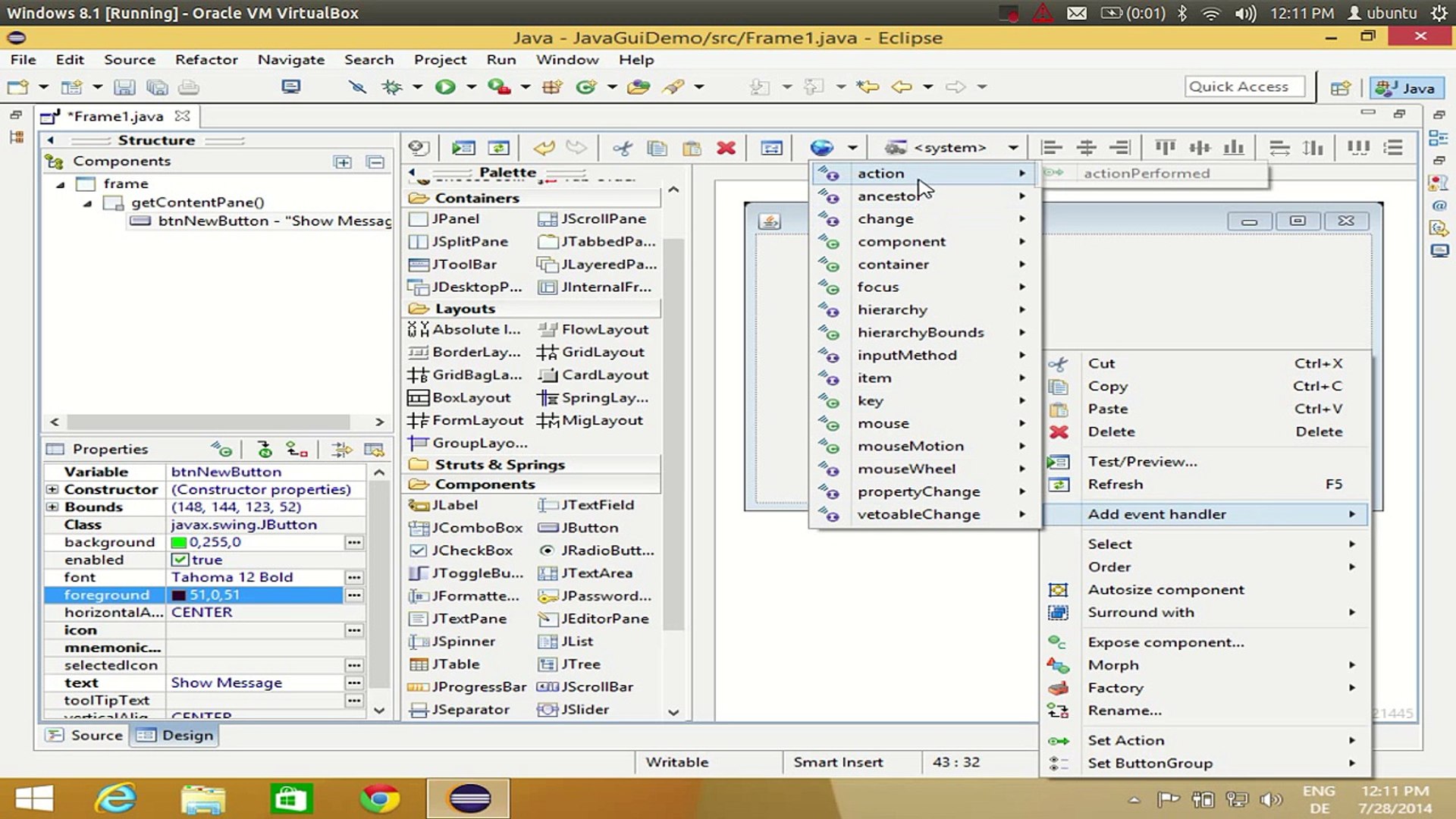Select JToggleButton in the palette
1456x819 pixels.
pos(466,573)
